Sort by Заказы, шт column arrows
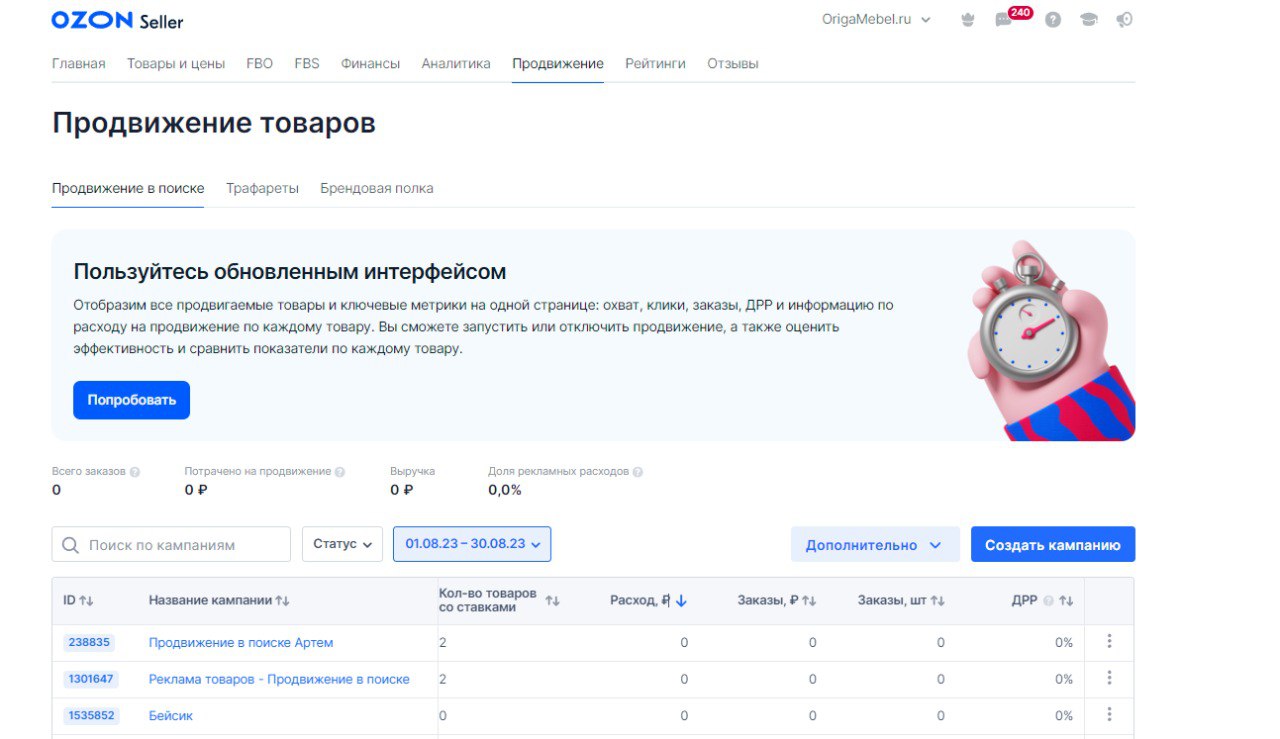Viewport: 1280px width, 739px height. [937, 601]
